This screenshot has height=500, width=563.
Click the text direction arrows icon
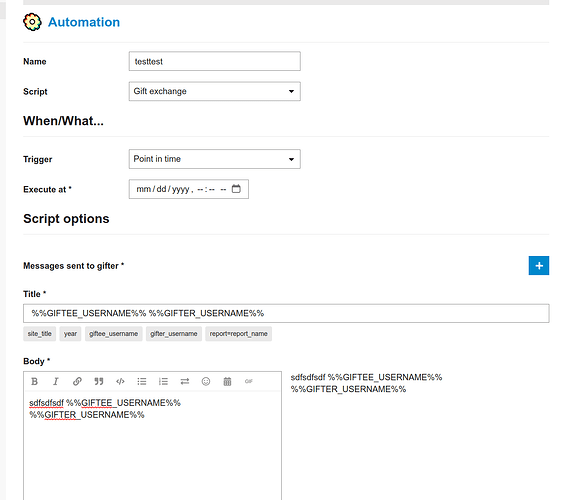tap(185, 381)
